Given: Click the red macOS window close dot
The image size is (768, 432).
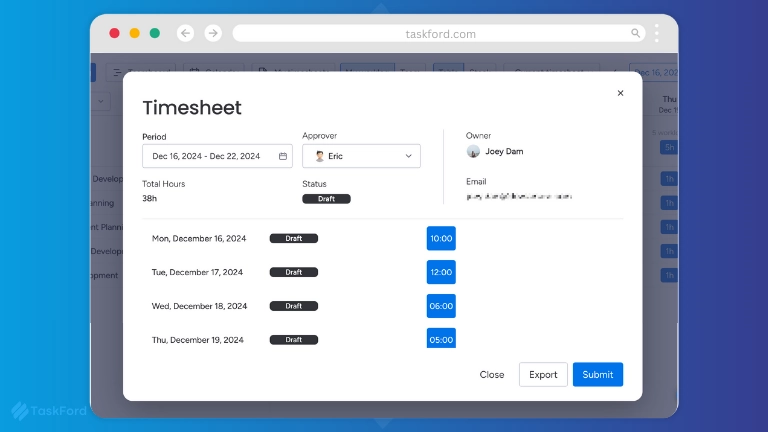Looking at the screenshot, I should (x=115, y=33).
